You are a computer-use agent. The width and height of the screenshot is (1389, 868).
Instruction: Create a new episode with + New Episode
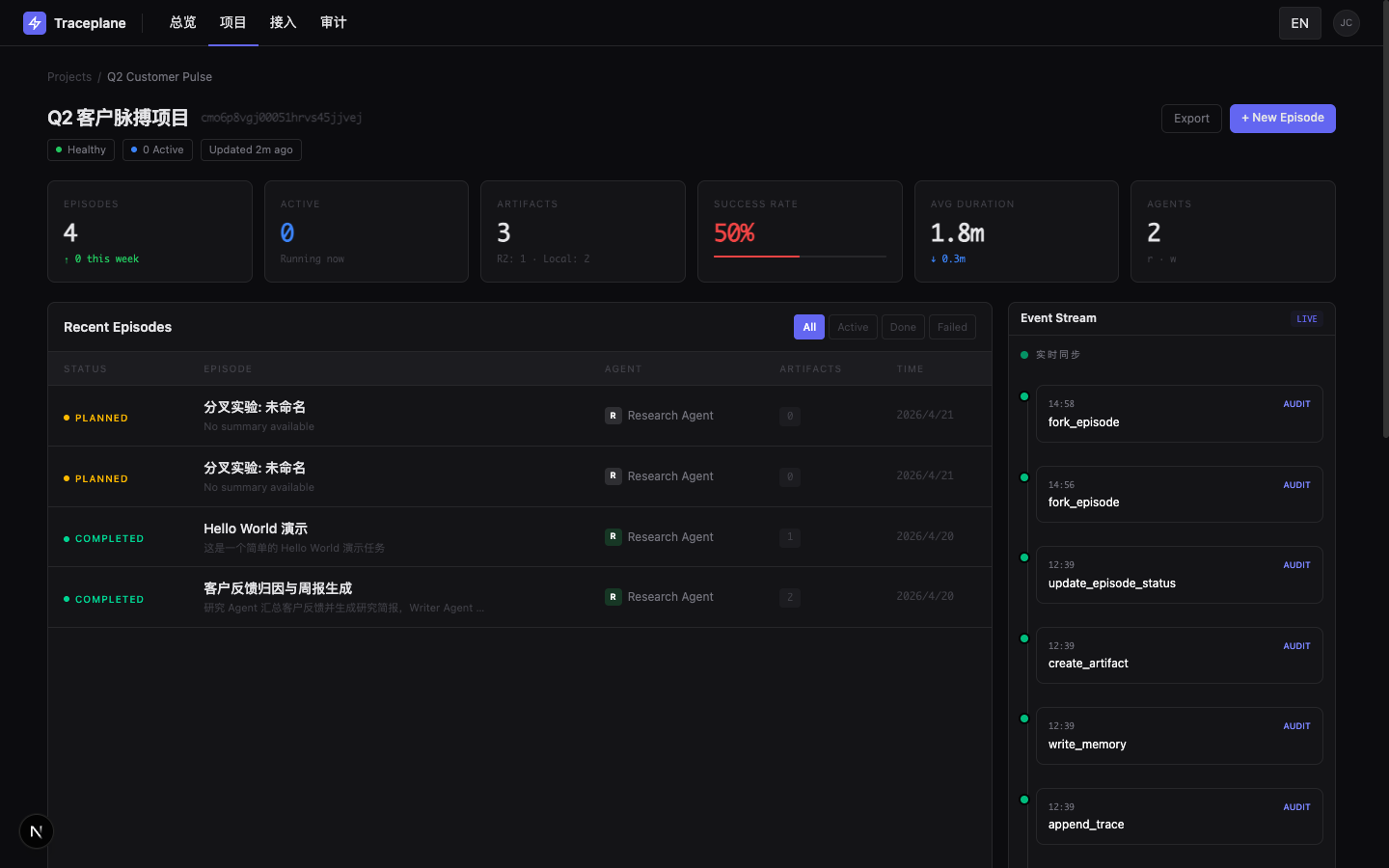click(1283, 118)
